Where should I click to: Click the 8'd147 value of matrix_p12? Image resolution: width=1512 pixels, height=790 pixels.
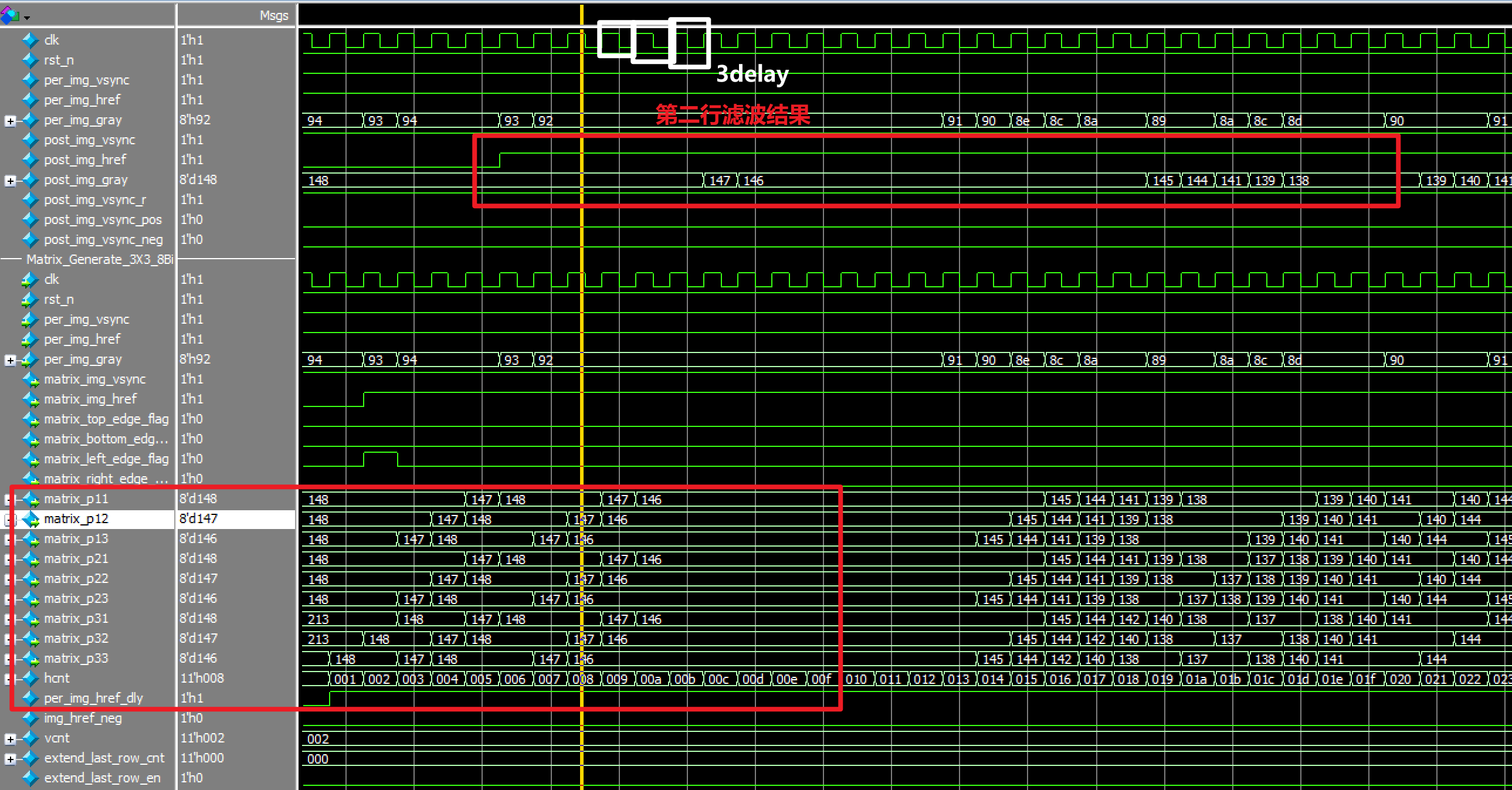pyautogui.click(x=198, y=519)
